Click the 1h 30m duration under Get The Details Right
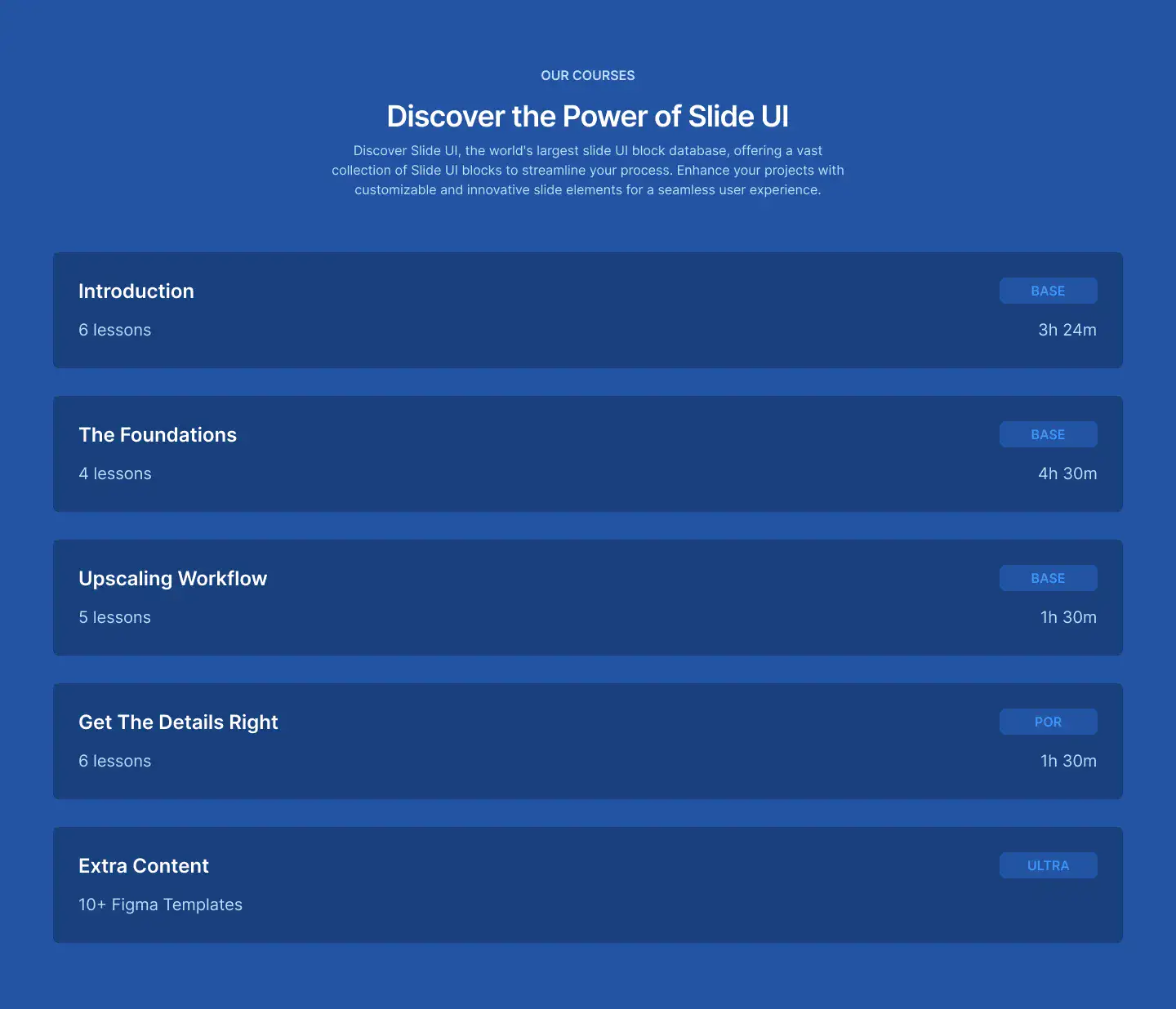Screen dimensions: 1176x1009 point(1068,761)
